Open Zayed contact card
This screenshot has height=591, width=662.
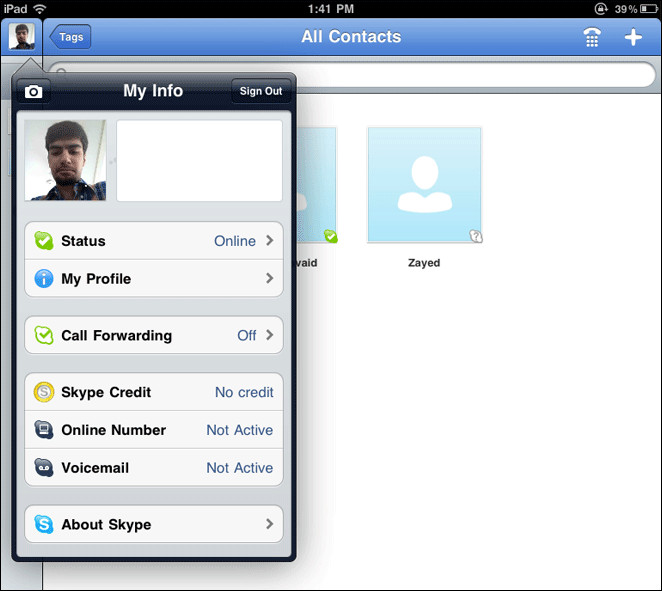(424, 185)
